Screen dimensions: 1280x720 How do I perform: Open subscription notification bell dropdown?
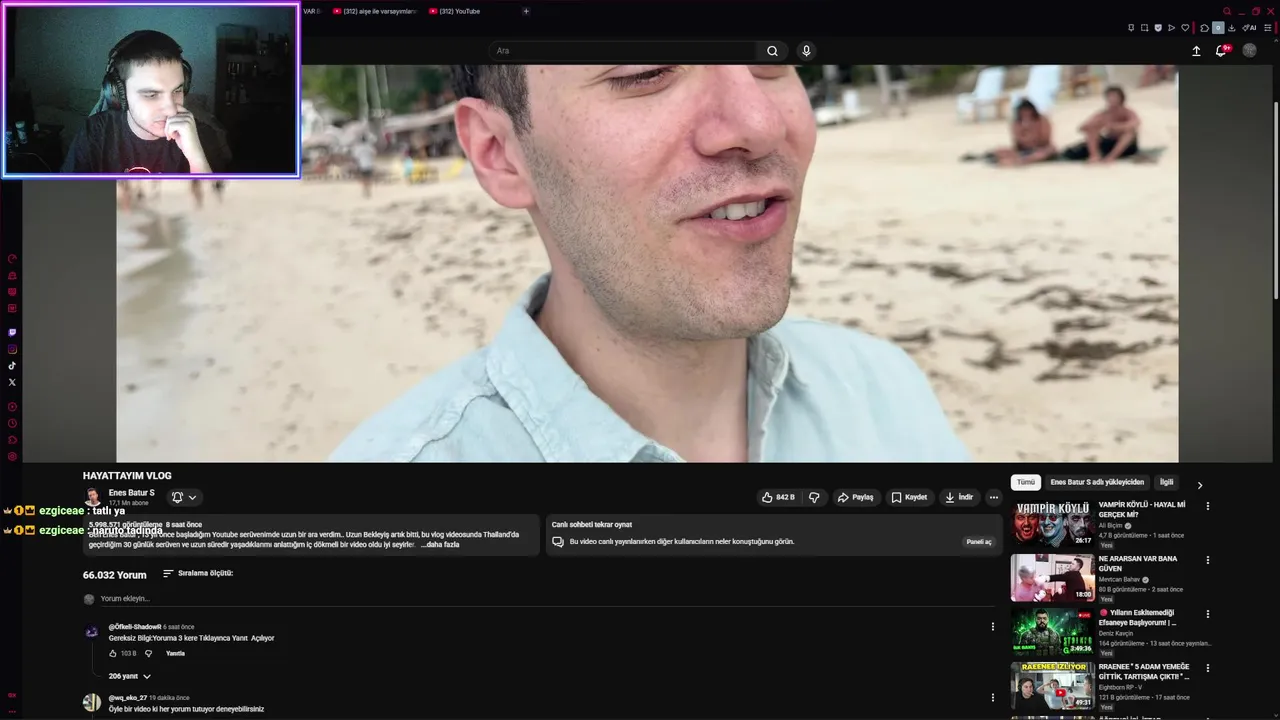click(184, 497)
